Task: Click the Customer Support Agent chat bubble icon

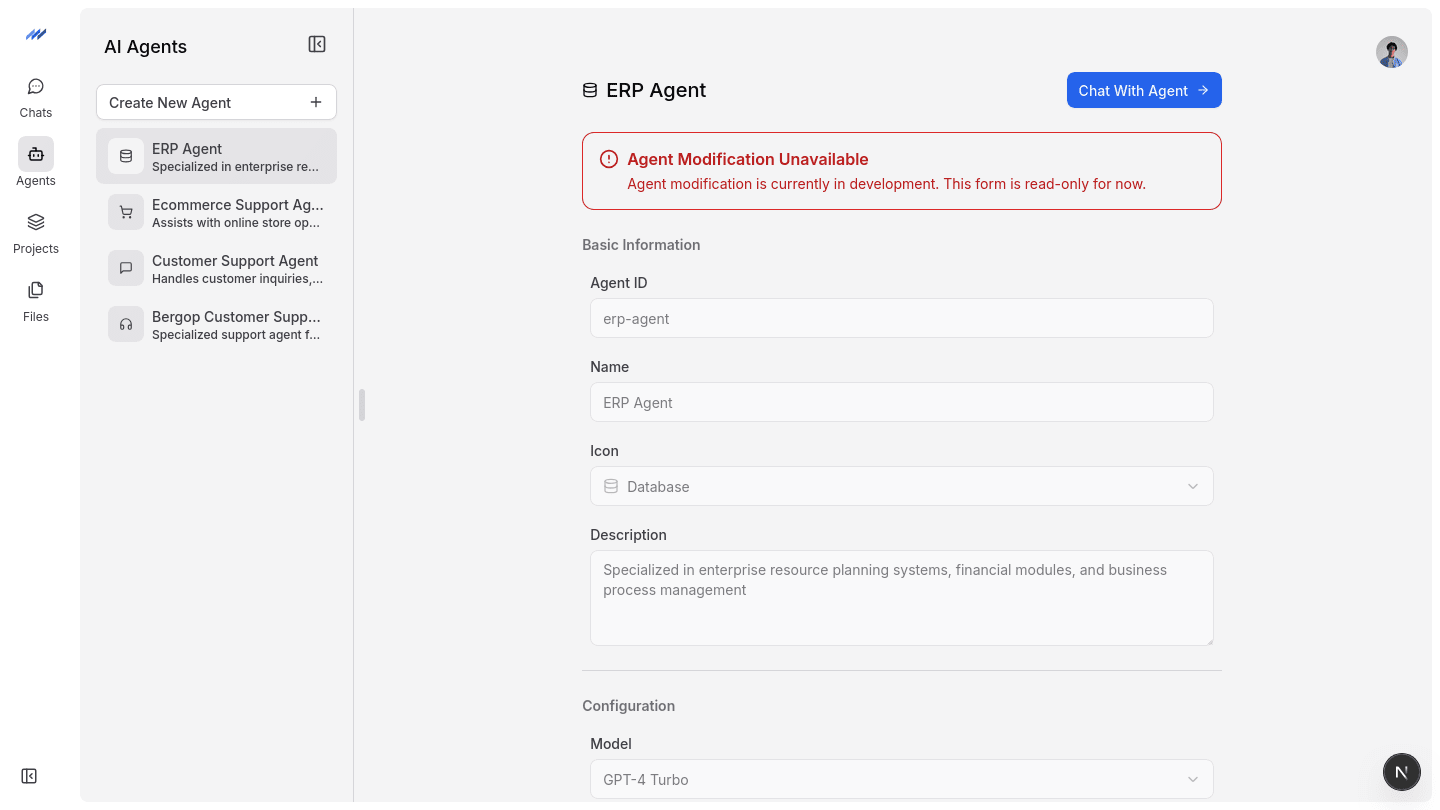Action: pos(126,268)
